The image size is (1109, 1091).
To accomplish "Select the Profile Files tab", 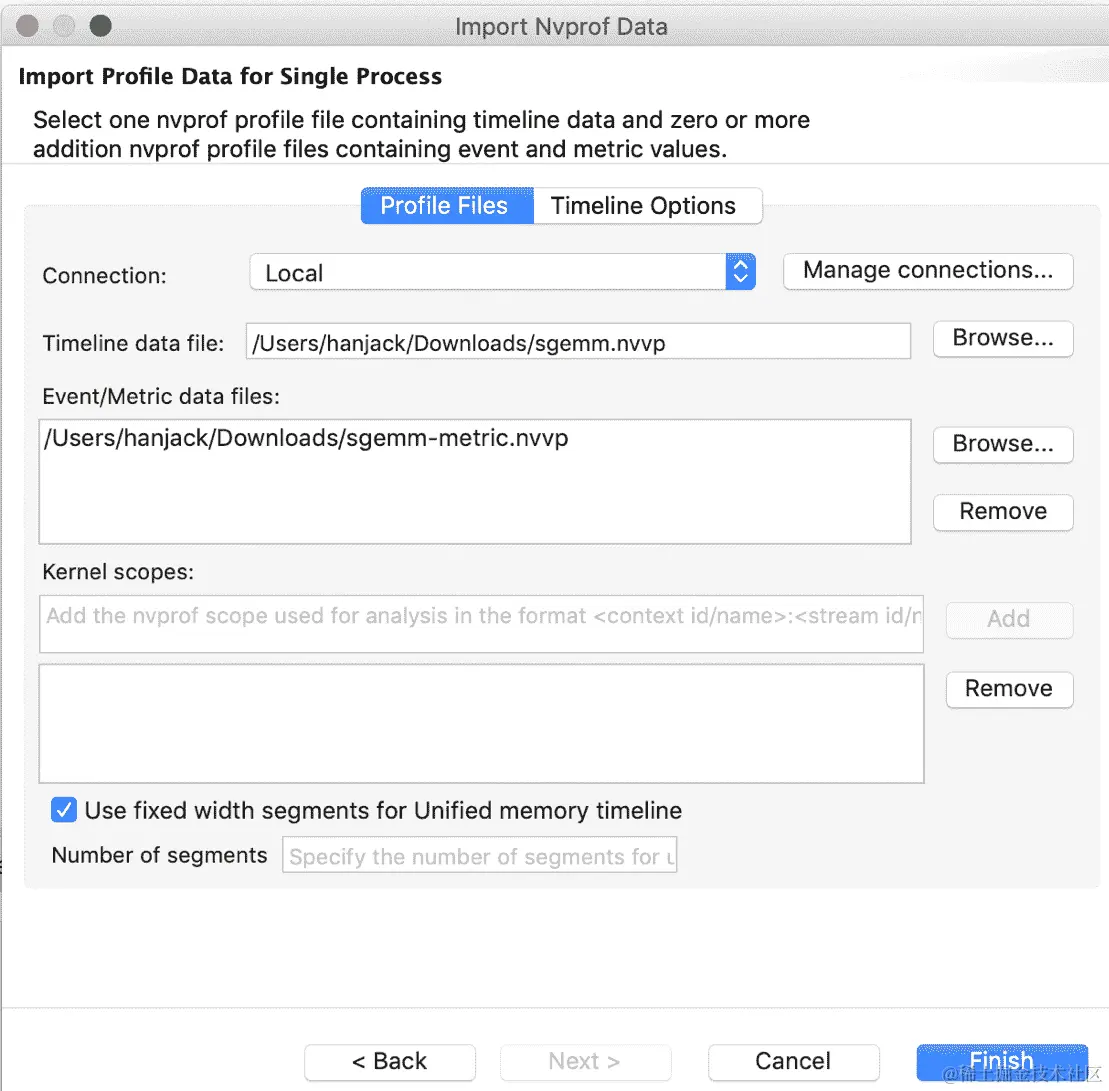I will point(445,206).
